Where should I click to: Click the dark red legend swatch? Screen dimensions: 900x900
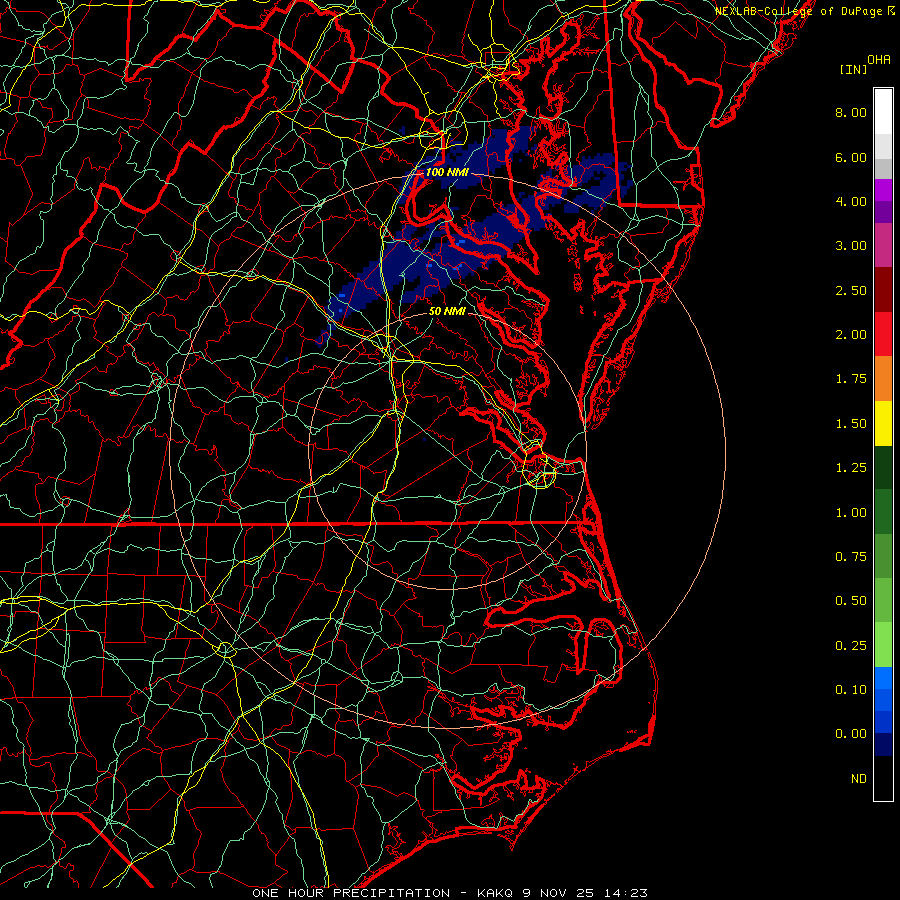[x=883, y=290]
